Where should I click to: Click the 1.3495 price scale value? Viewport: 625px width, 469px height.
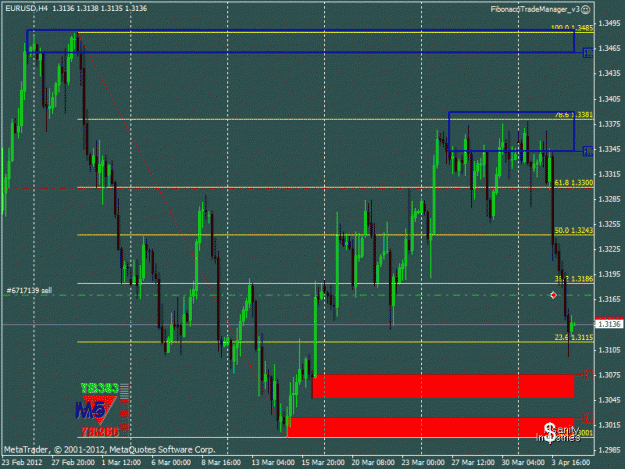(x=609, y=23)
